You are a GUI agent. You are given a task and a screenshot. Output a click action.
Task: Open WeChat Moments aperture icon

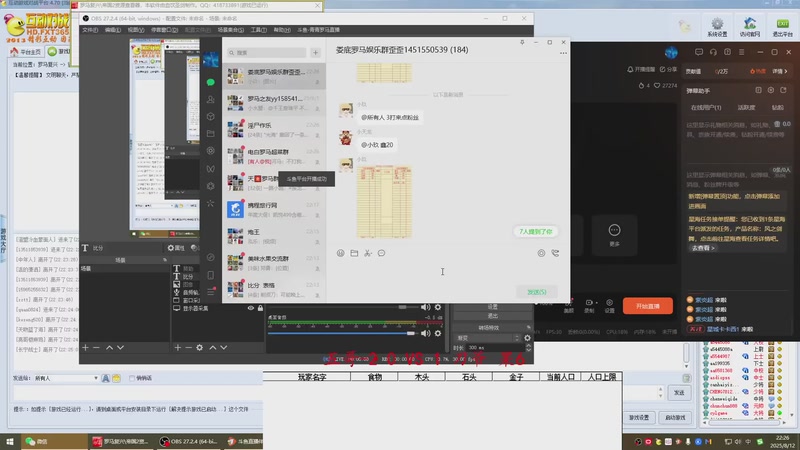(210, 151)
